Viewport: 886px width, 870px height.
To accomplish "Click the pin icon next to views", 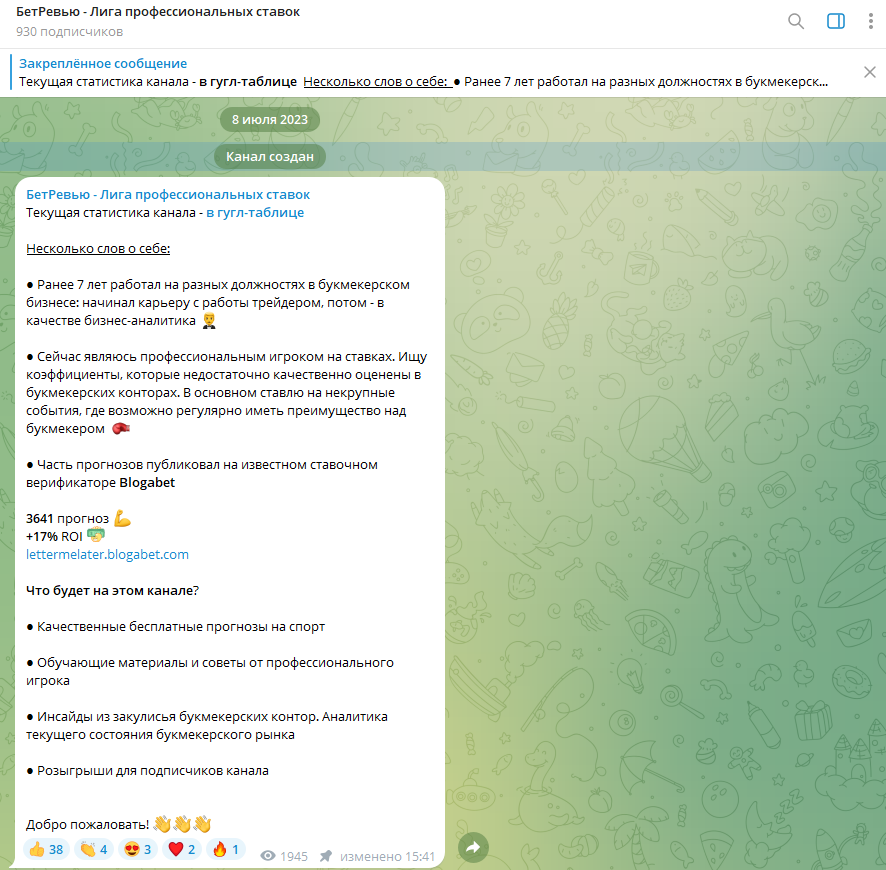I will coord(325,856).
